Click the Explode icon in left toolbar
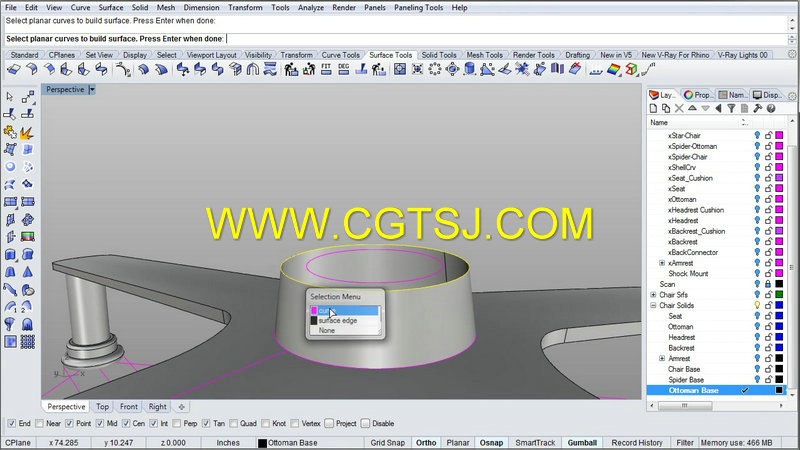The width and height of the screenshot is (800, 450). (x=27, y=133)
